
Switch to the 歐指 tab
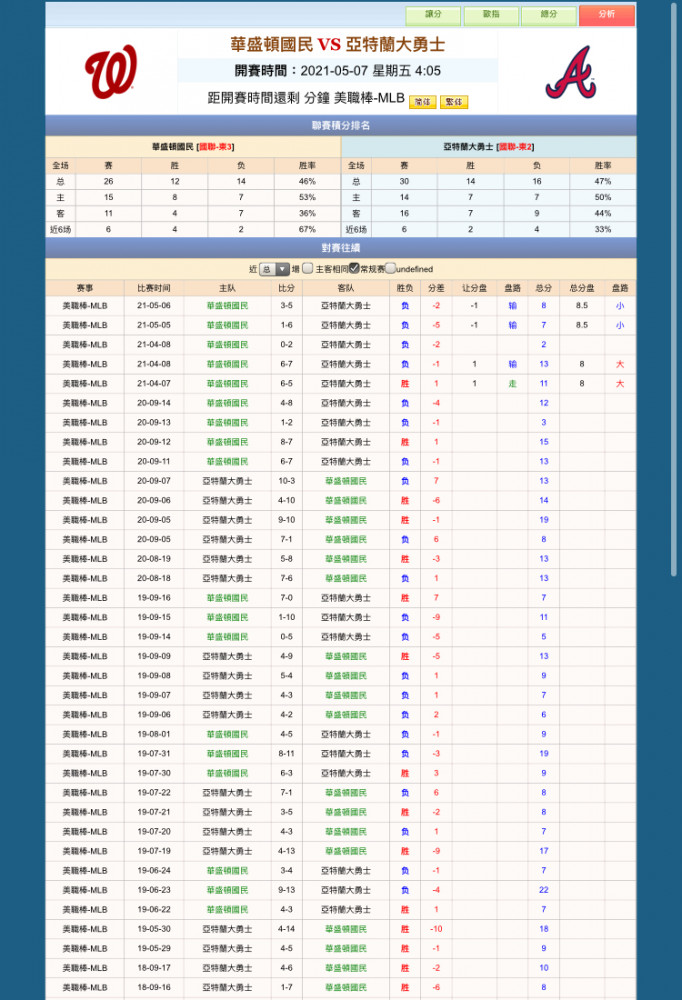point(491,15)
